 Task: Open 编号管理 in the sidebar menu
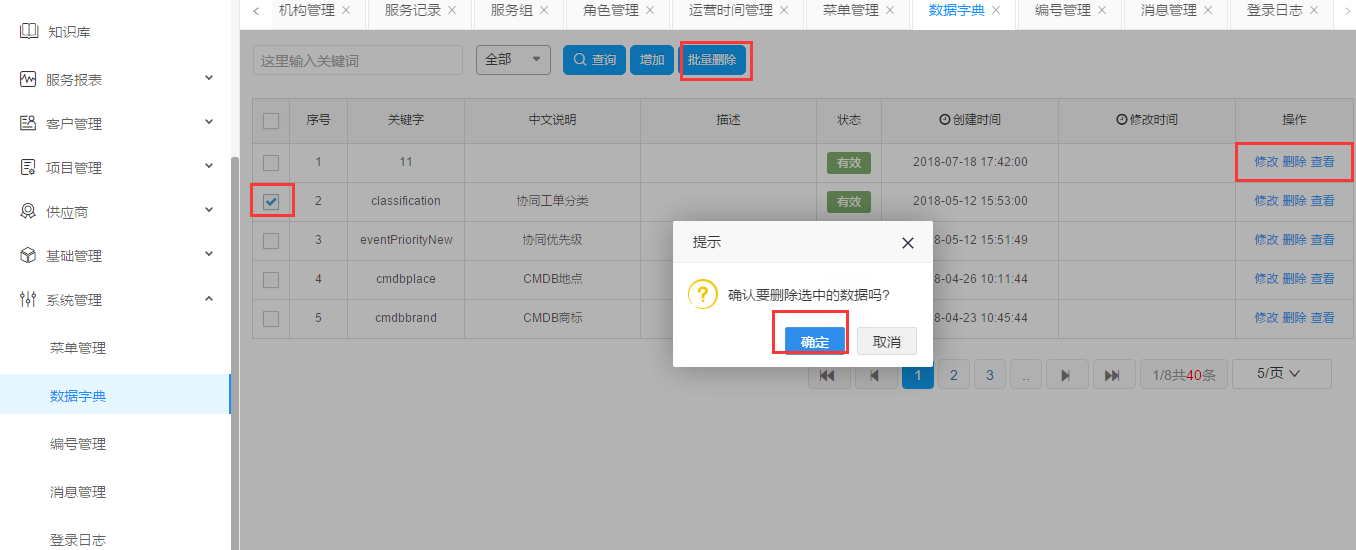coord(78,444)
